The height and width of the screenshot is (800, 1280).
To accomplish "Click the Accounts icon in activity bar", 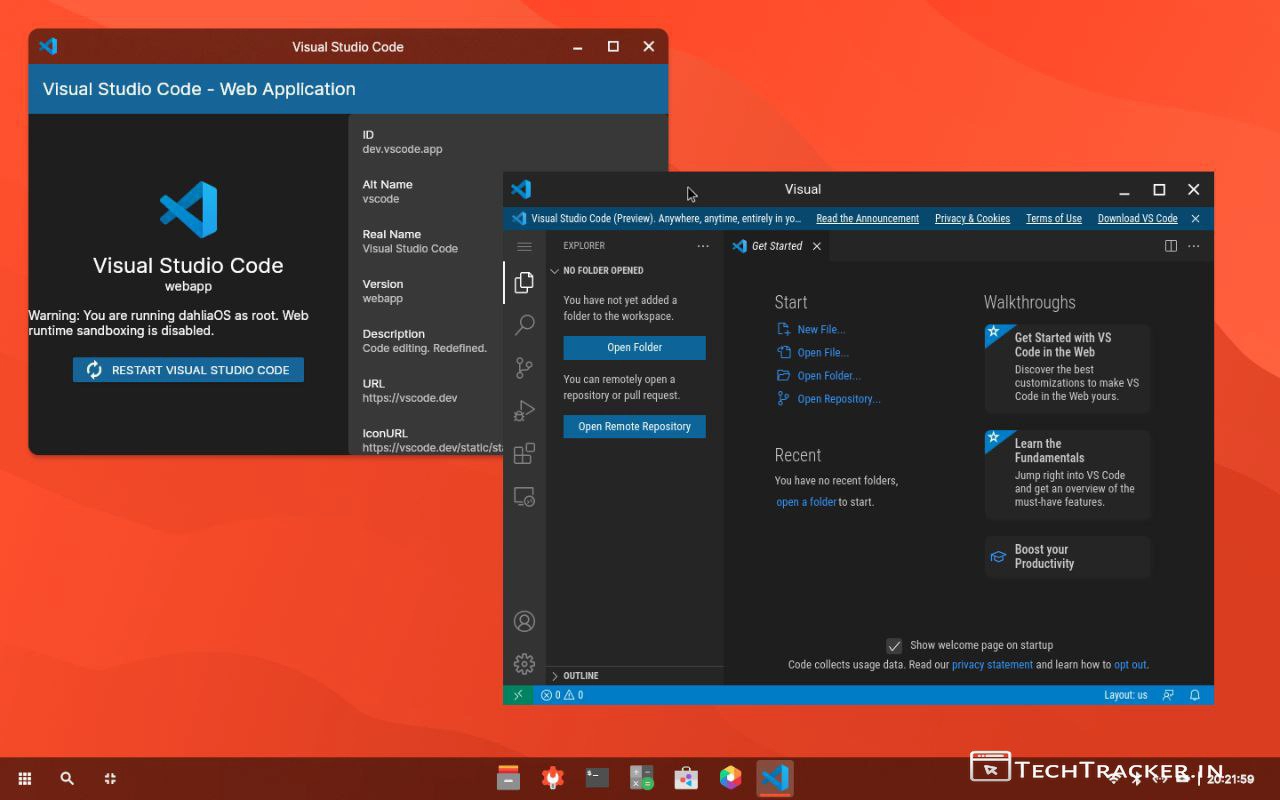I will point(524,621).
